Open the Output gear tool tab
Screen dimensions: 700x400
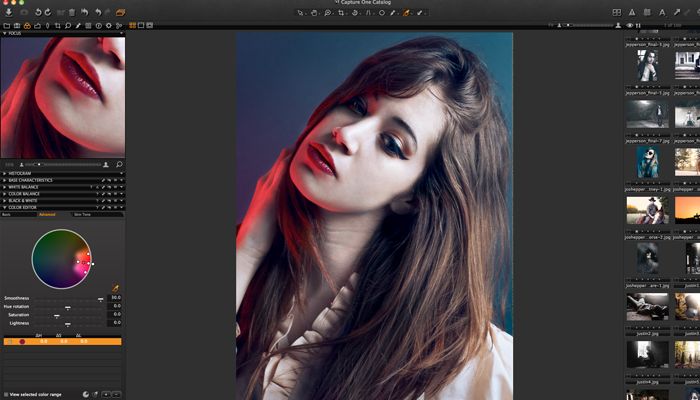pos(108,26)
